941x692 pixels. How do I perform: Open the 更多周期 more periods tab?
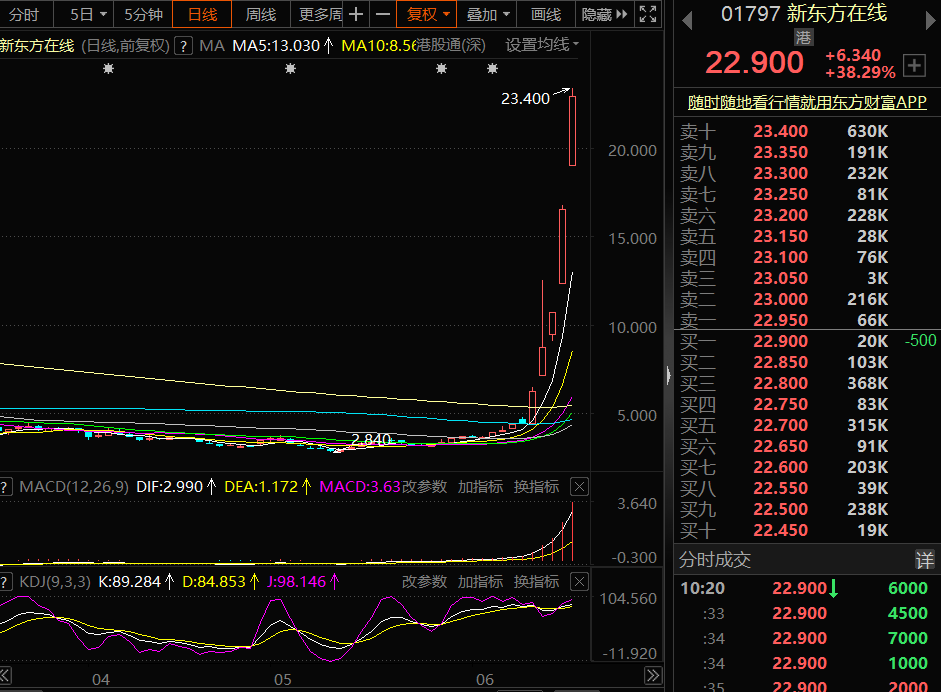point(317,14)
